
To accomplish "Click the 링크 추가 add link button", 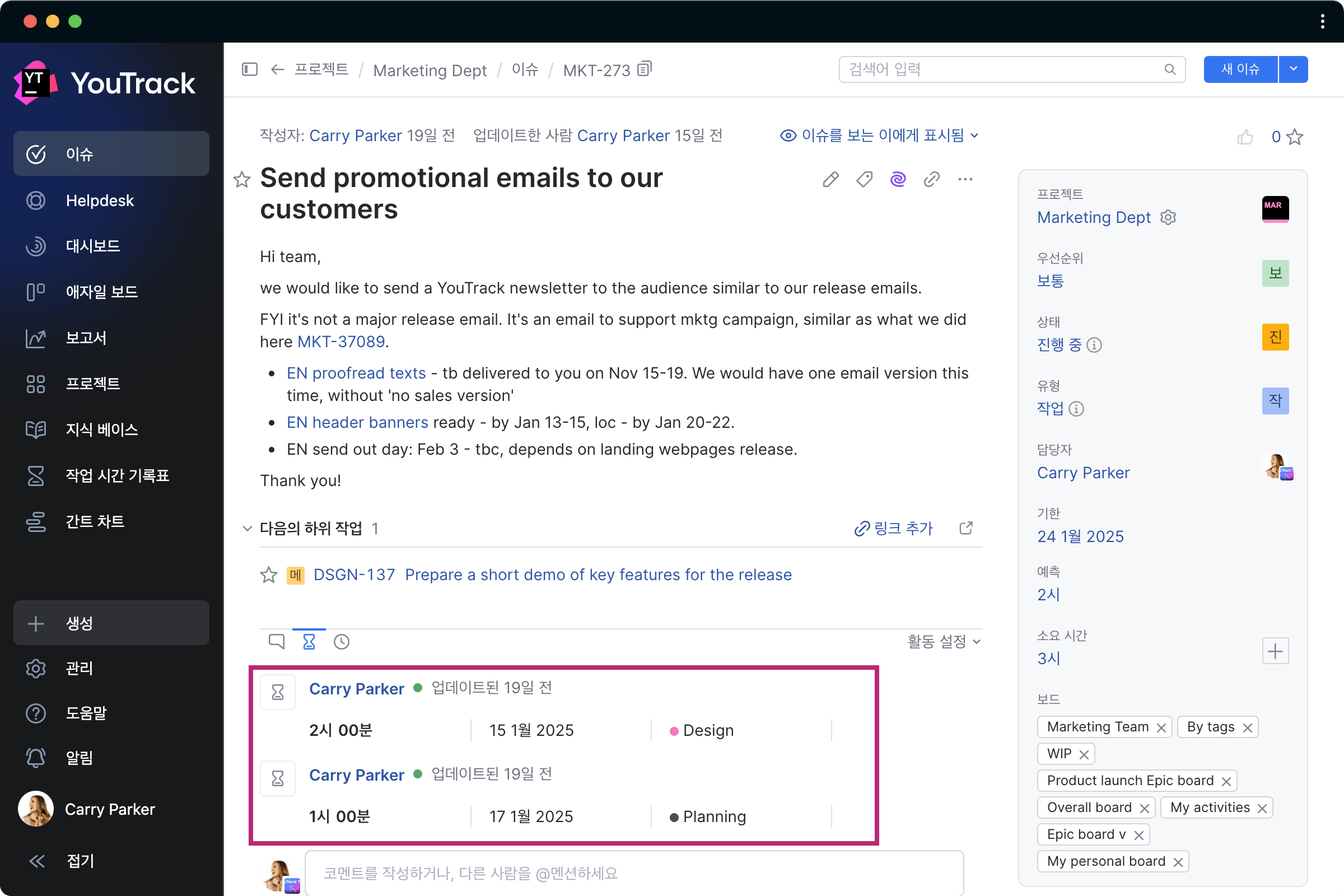I will point(894,528).
